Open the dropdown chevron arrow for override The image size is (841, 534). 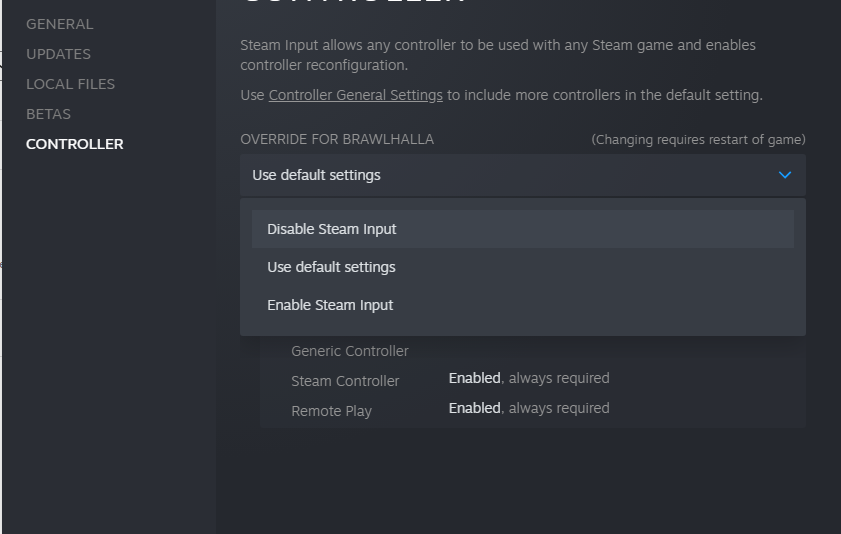[x=785, y=175]
